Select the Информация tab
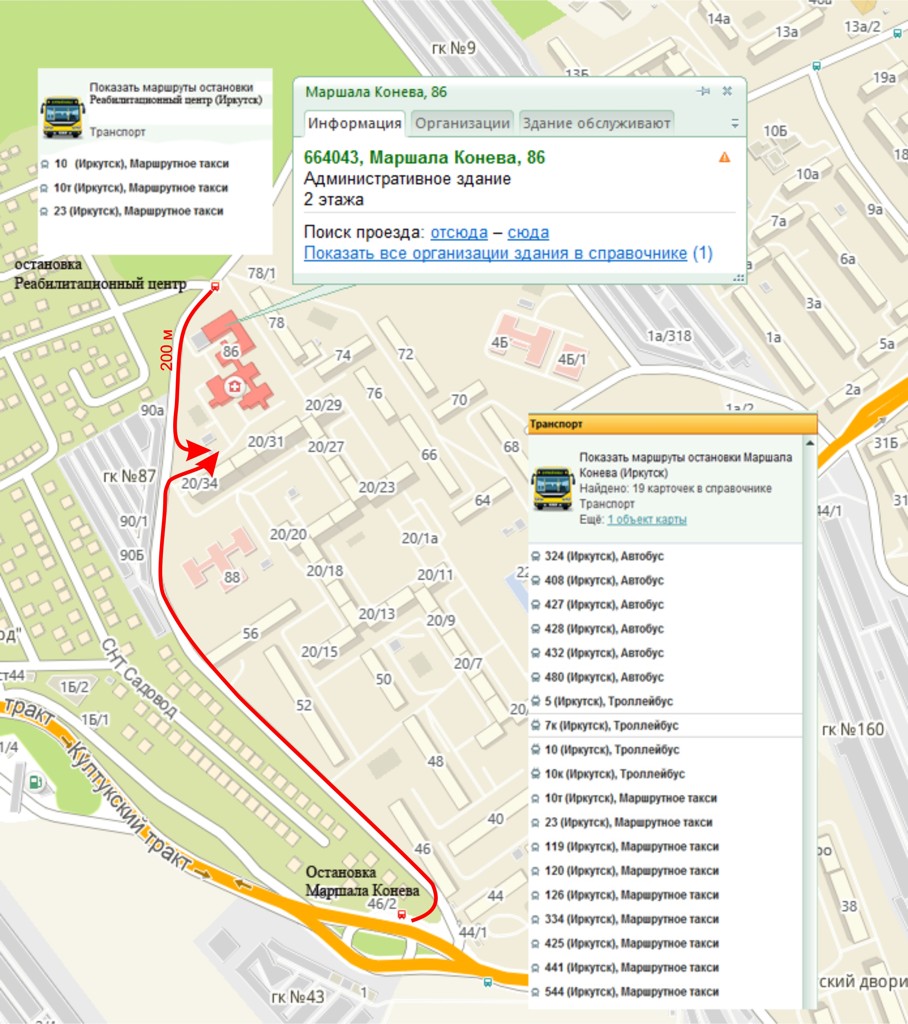908x1024 pixels. point(354,123)
